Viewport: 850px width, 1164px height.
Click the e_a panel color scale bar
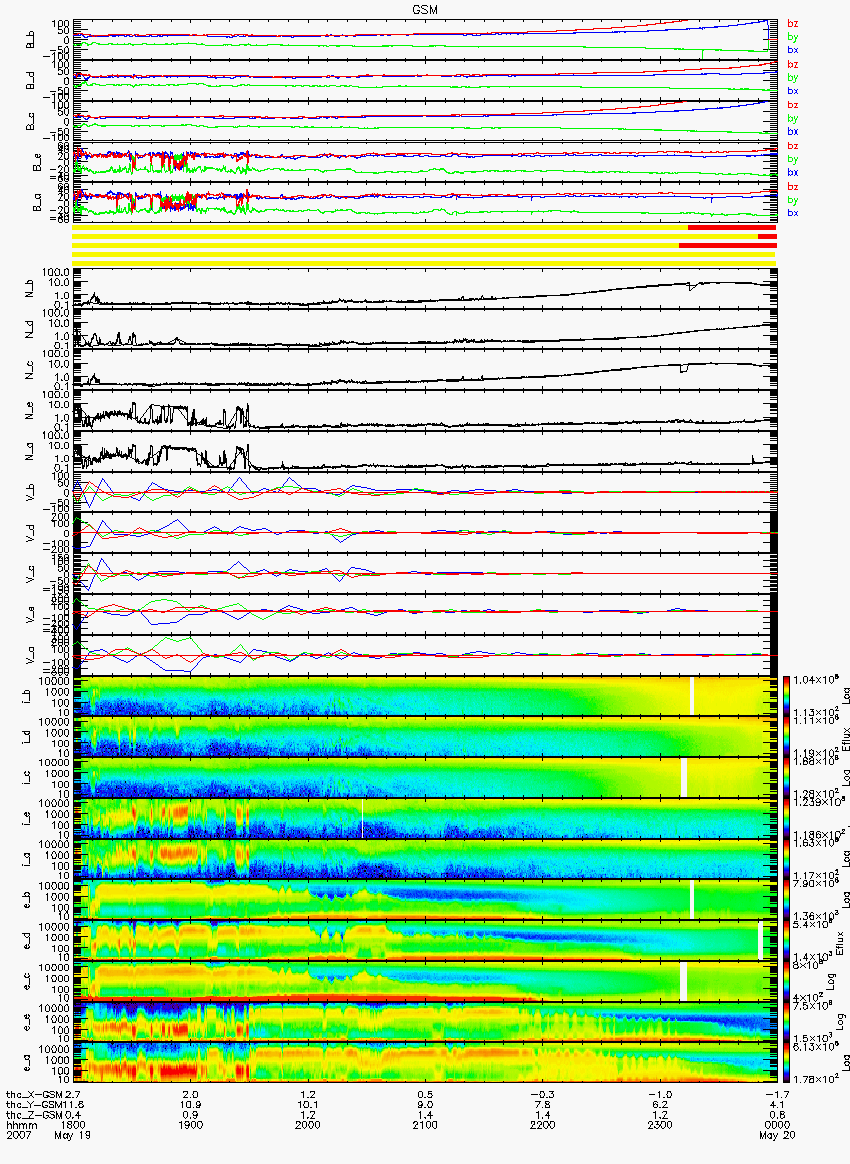787,1063
